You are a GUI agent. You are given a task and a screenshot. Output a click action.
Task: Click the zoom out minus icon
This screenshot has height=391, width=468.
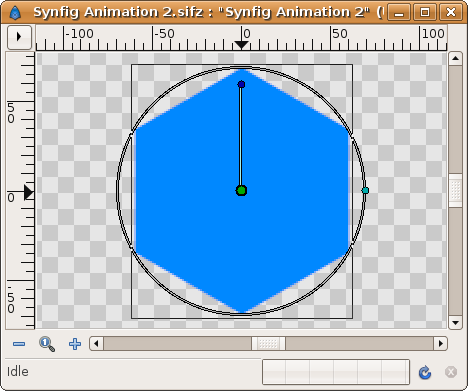[x=19, y=344]
